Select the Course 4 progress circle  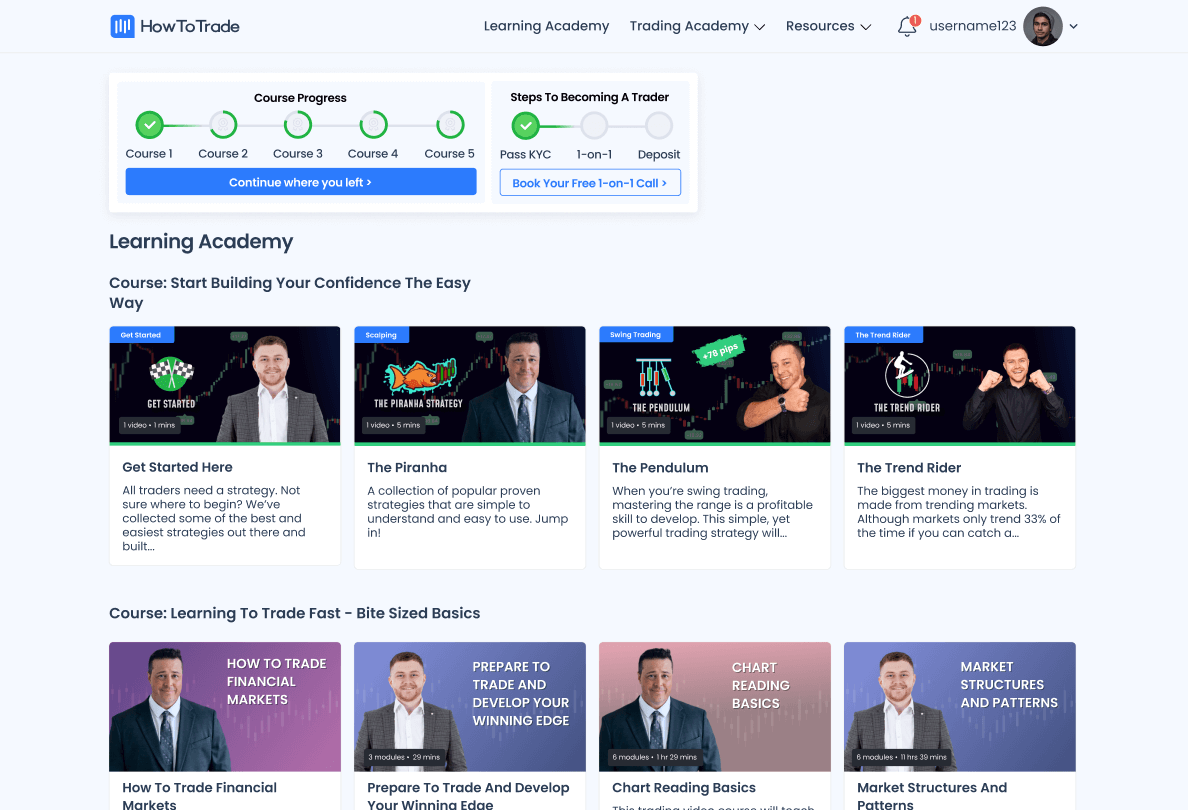(x=373, y=125)
